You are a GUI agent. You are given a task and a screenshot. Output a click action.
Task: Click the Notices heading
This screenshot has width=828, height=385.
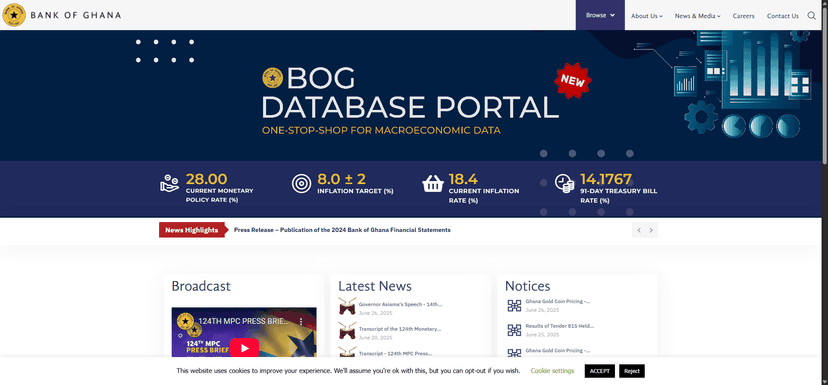pos(527,286)
